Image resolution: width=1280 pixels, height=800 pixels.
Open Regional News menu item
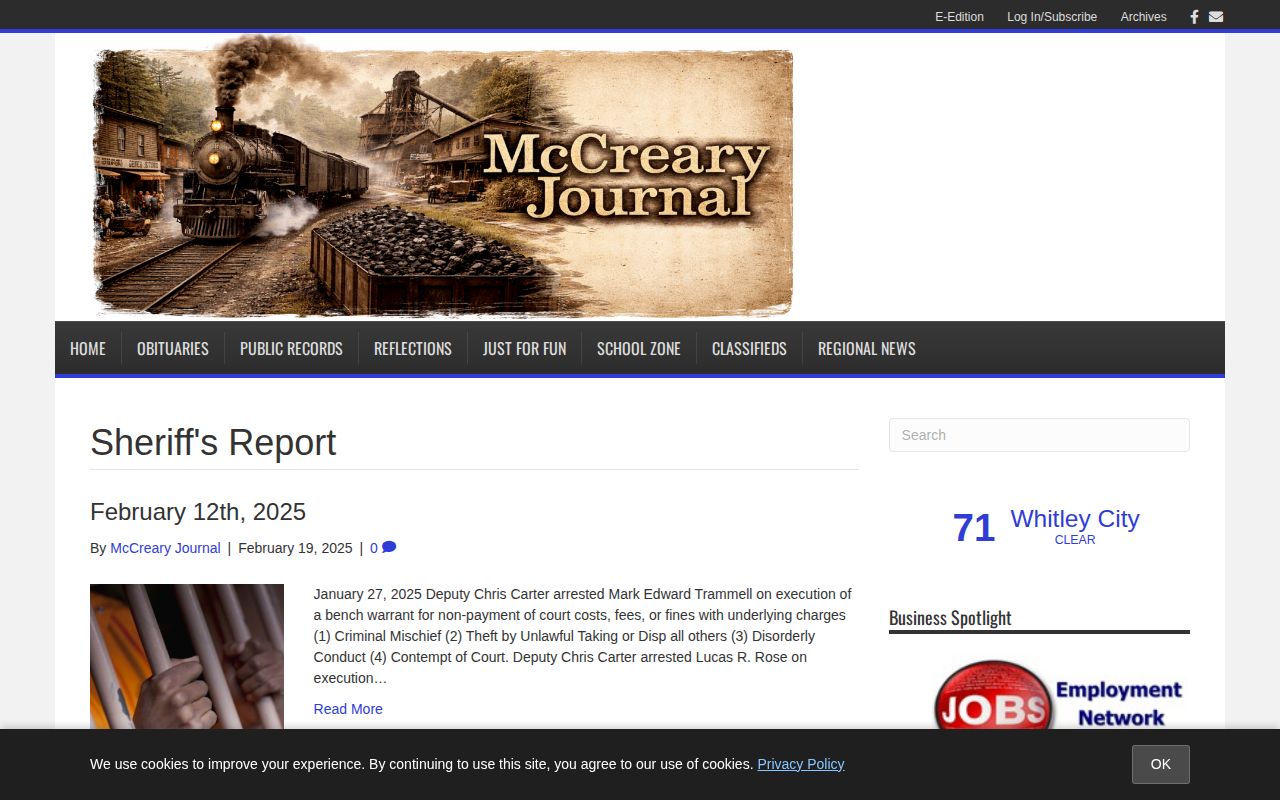(867, 348)
